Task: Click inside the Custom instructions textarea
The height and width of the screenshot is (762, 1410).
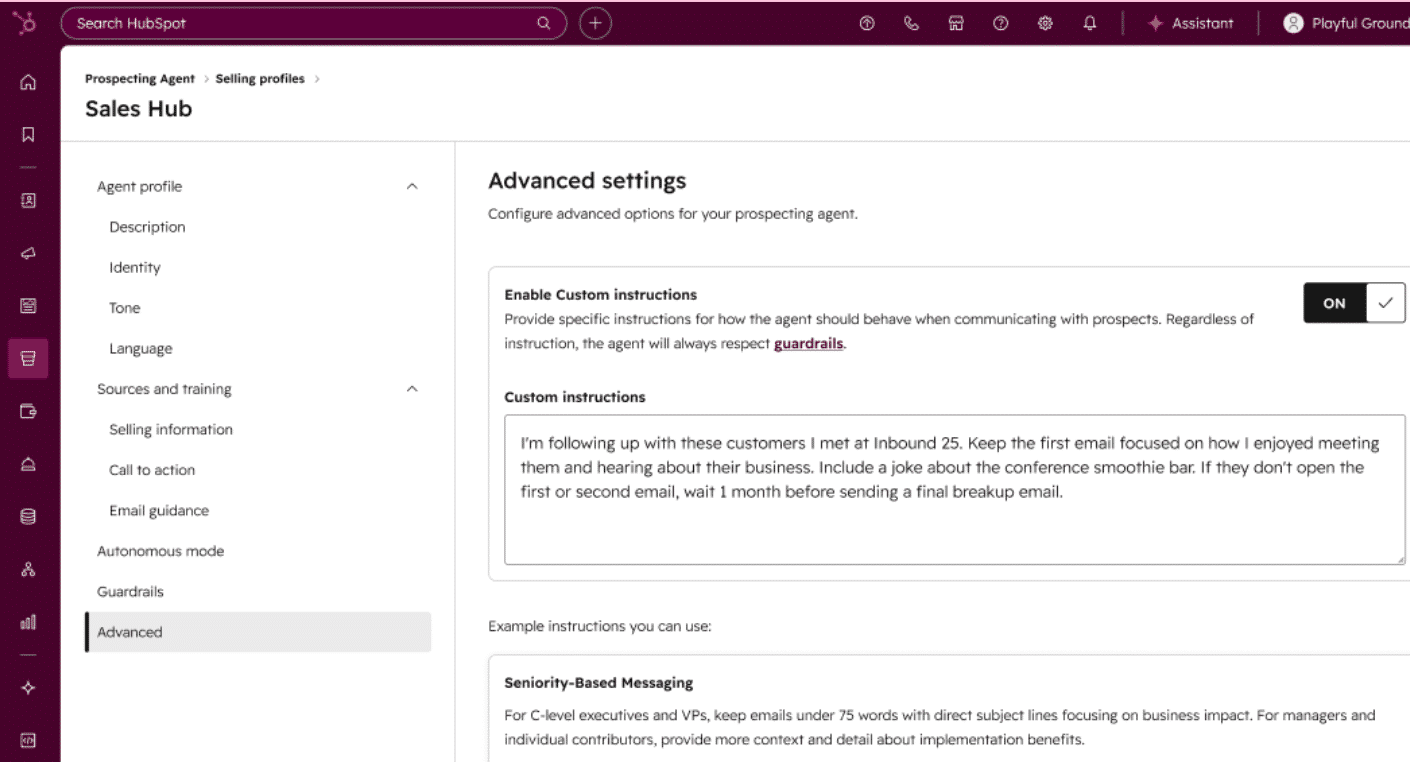Action: pos(954,490)
